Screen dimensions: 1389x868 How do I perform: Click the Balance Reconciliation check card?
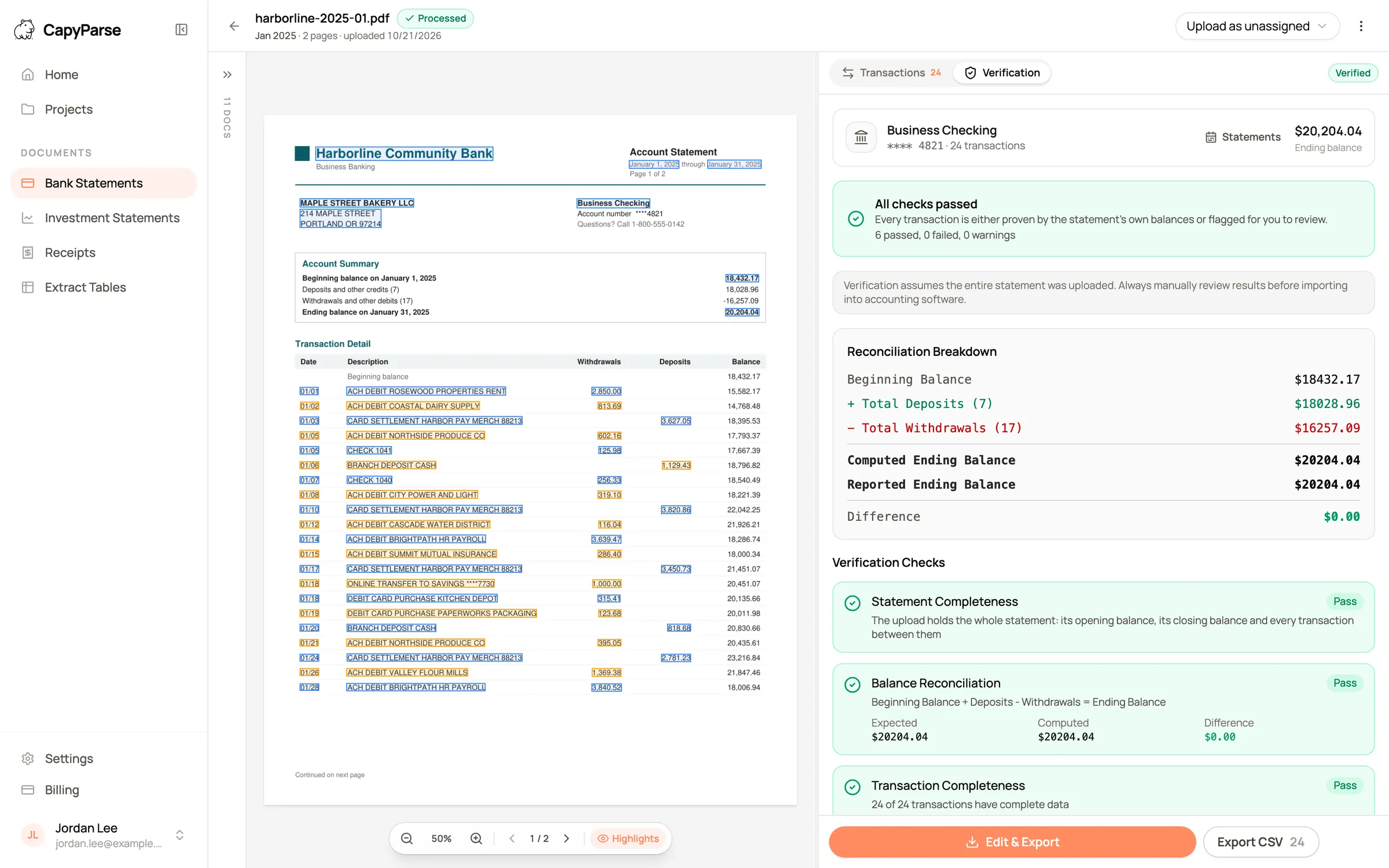1104,709
